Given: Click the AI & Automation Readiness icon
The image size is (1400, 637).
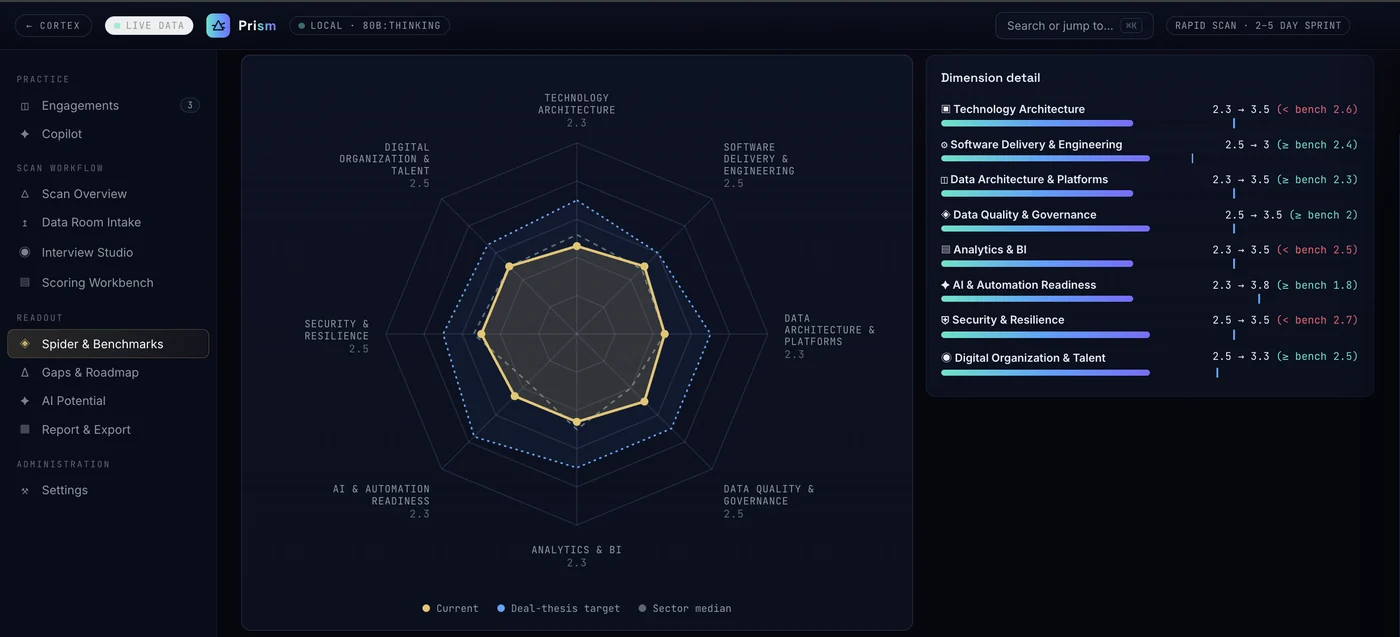Looking at the screenshot, I should click(x=946, y=285).
